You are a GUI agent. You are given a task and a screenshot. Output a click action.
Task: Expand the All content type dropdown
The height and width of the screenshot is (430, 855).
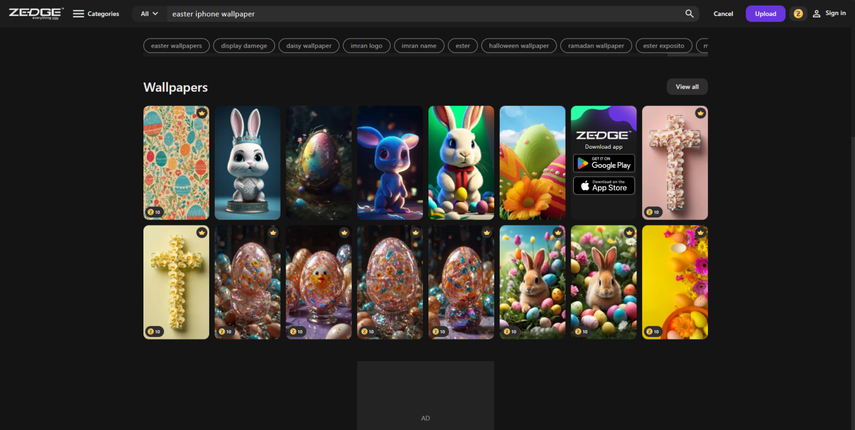149,14
